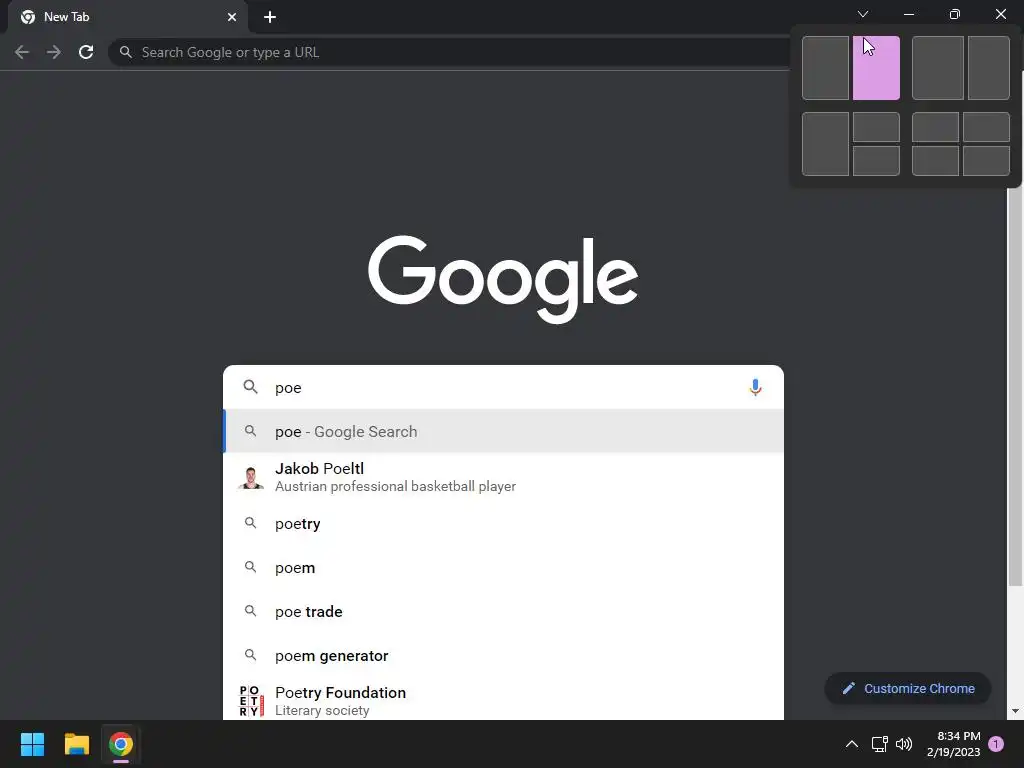Viewport: 1024px width, 768px height.
Task: Choose the Poetry Foundation suggestion
Action: pyautogui.click(x=503, y=700)
